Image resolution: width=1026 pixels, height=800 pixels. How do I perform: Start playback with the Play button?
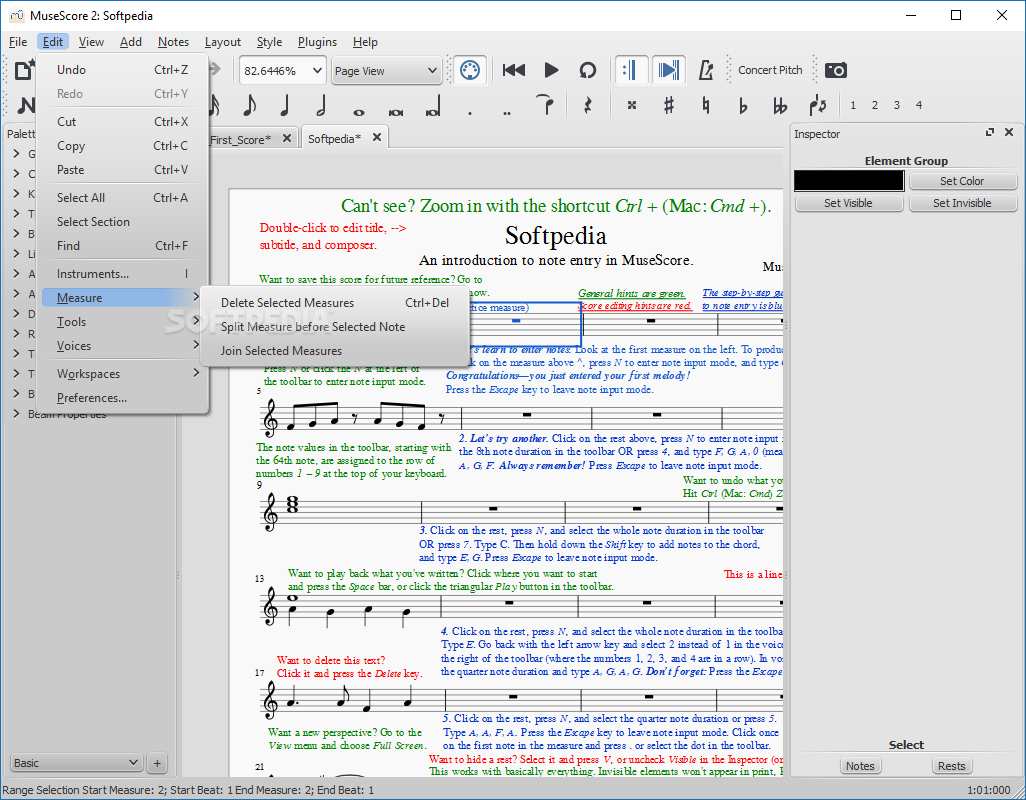(551, 70)
